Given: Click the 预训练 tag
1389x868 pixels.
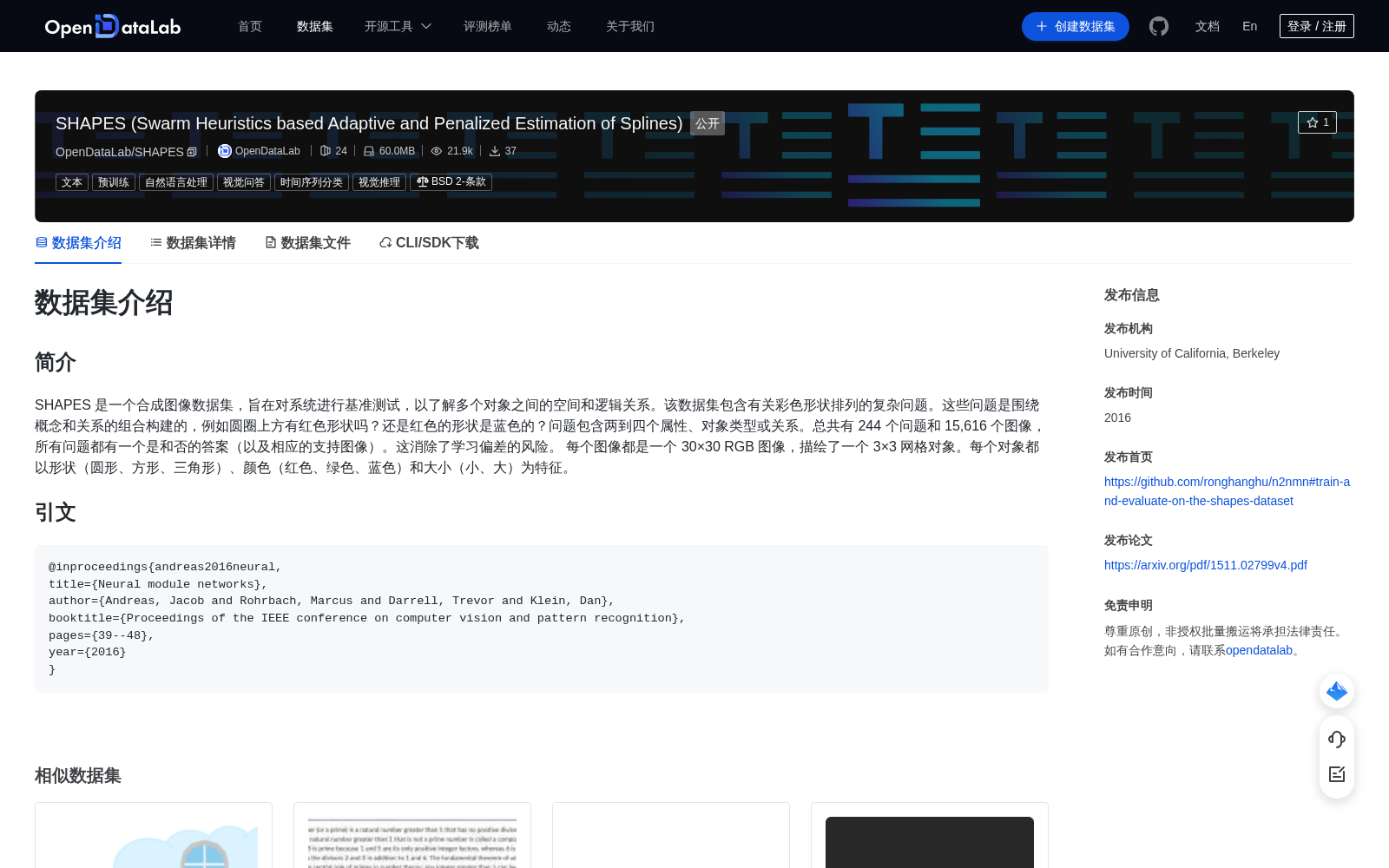Looking at the screenshot, I should click(114, 182).
